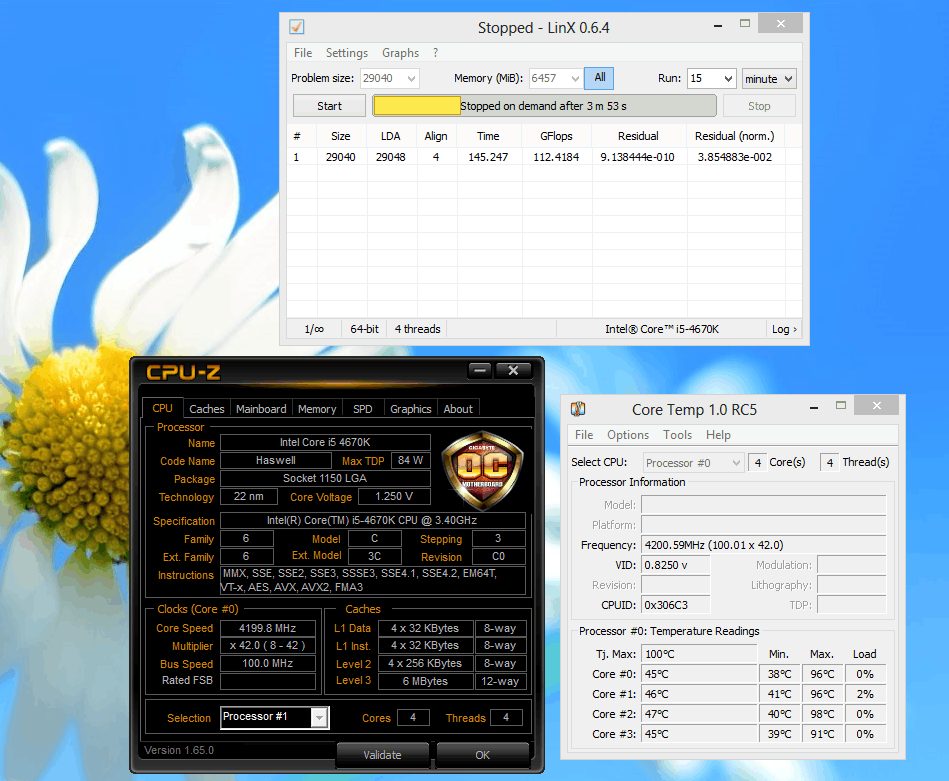Switch to the Memory tab in CPU-Z
Image resolution: width=949 pixels, height=781 pixels.
tap(317, 409)
